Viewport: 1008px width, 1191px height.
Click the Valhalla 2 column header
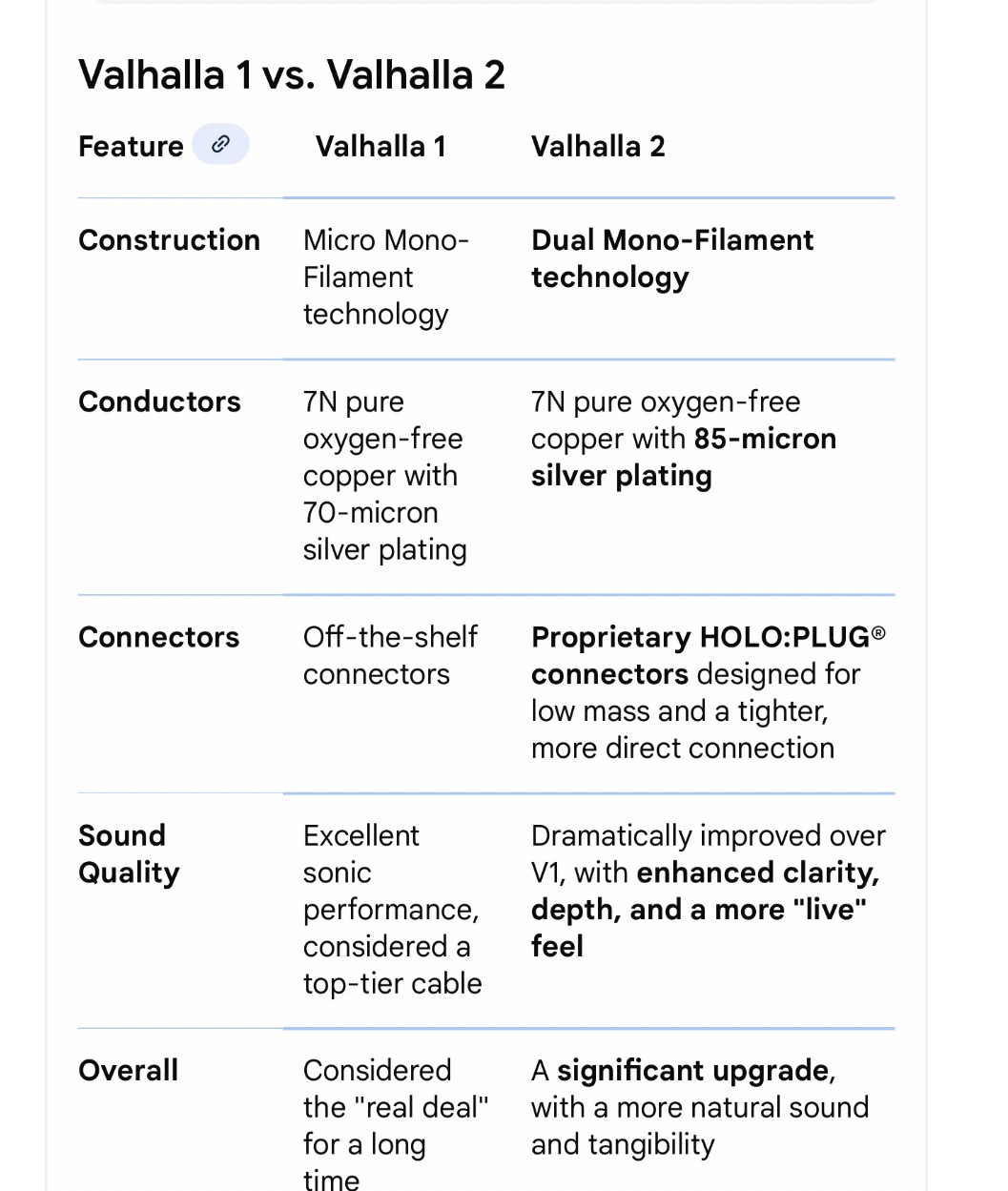(x=598, y=147)
